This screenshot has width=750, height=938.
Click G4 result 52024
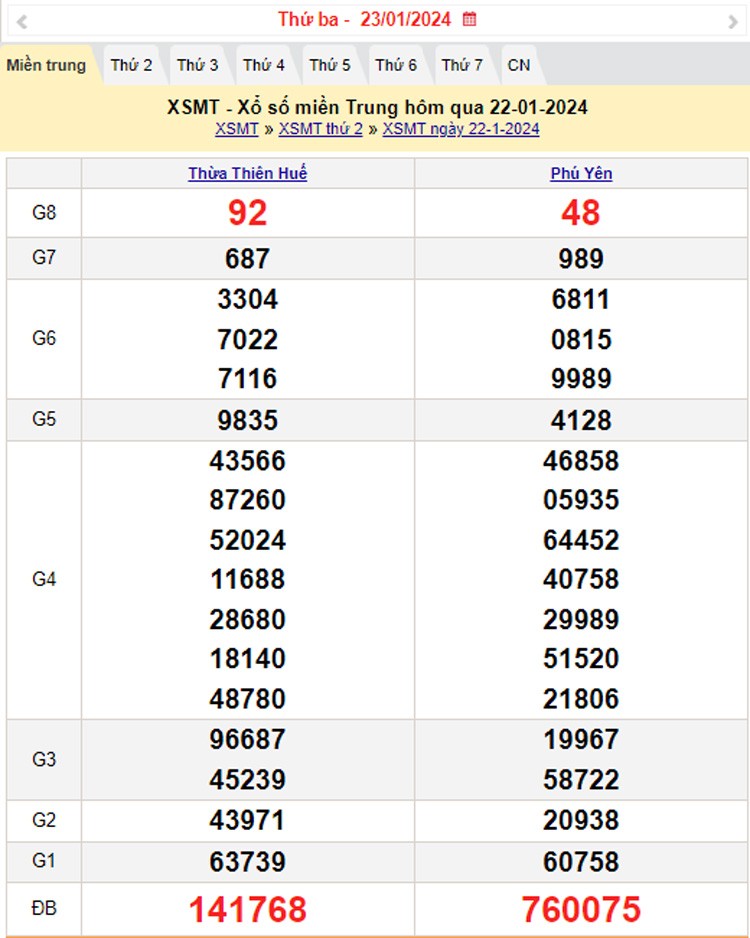coord(248,540)
